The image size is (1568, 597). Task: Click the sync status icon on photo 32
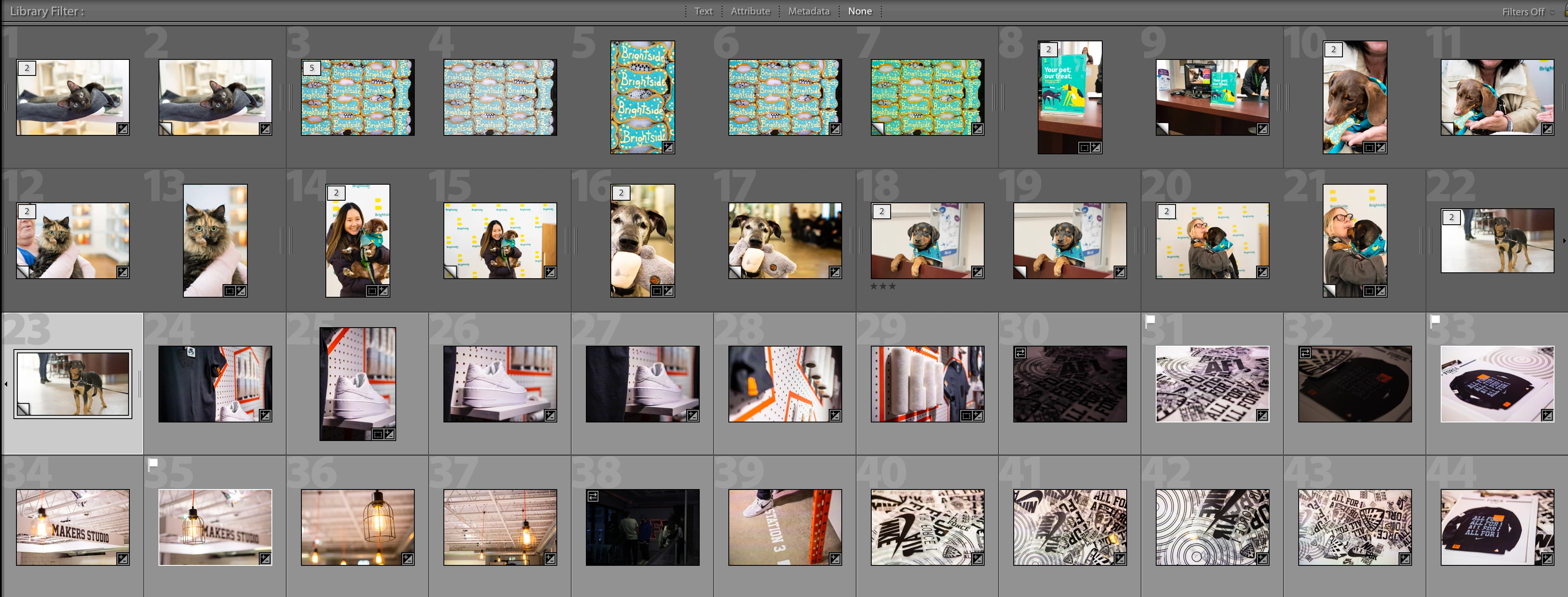point(1305,353)
